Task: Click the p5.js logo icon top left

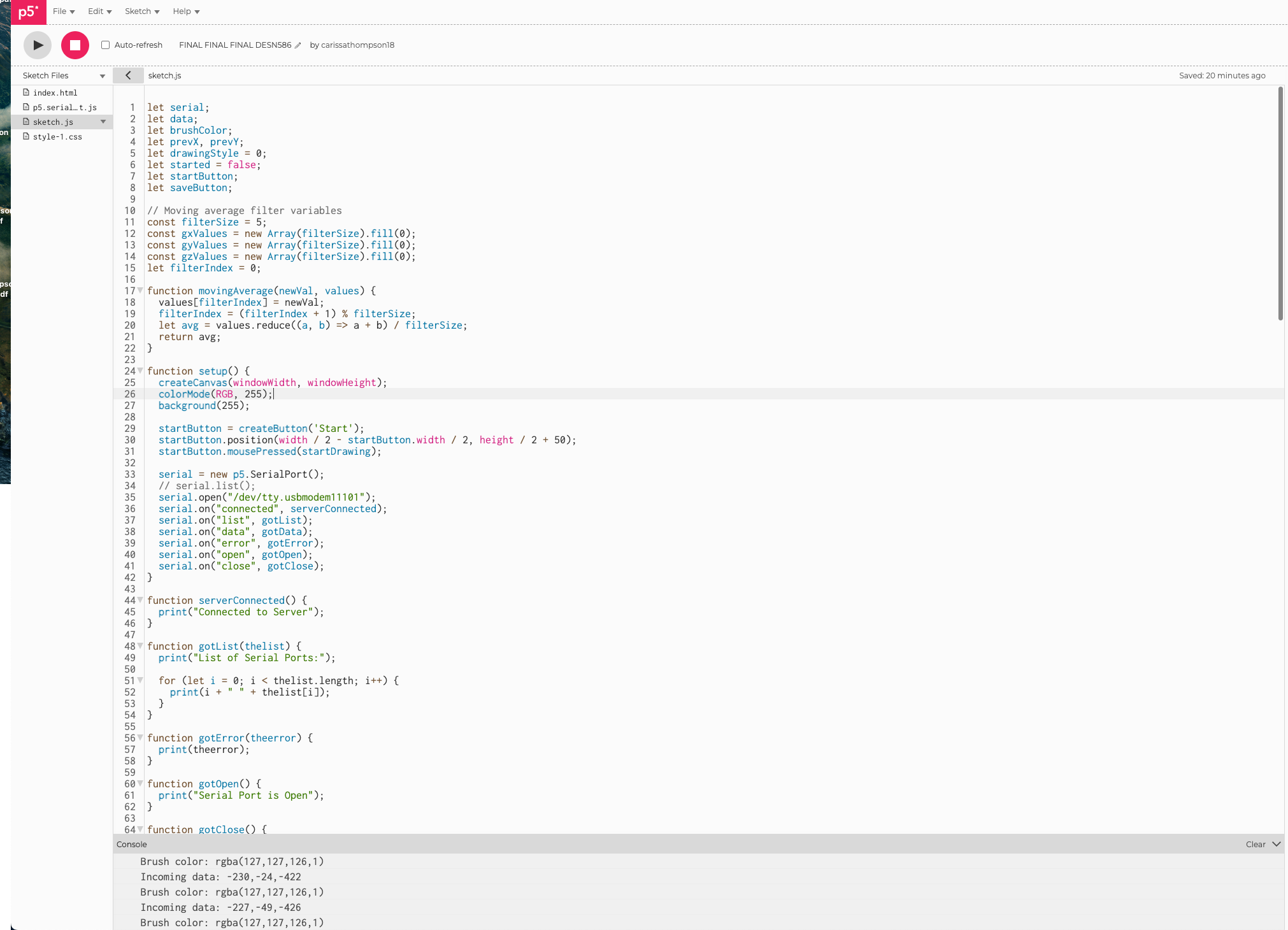Action: [28, 10]
